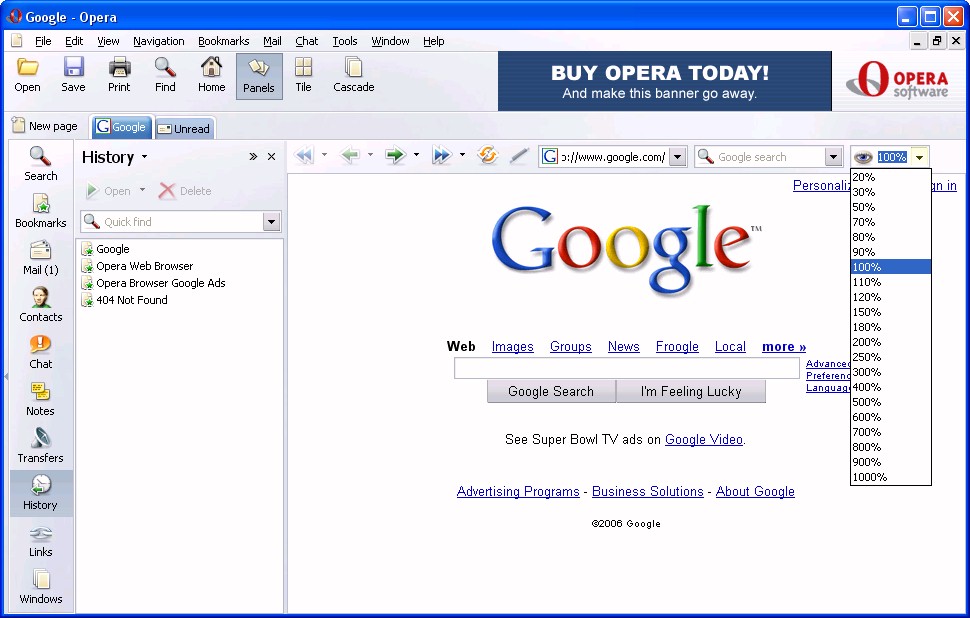Viewport: 970px width, 618px height.
Task: Click the Google search text box on the page
Action: tap(626, 369)
